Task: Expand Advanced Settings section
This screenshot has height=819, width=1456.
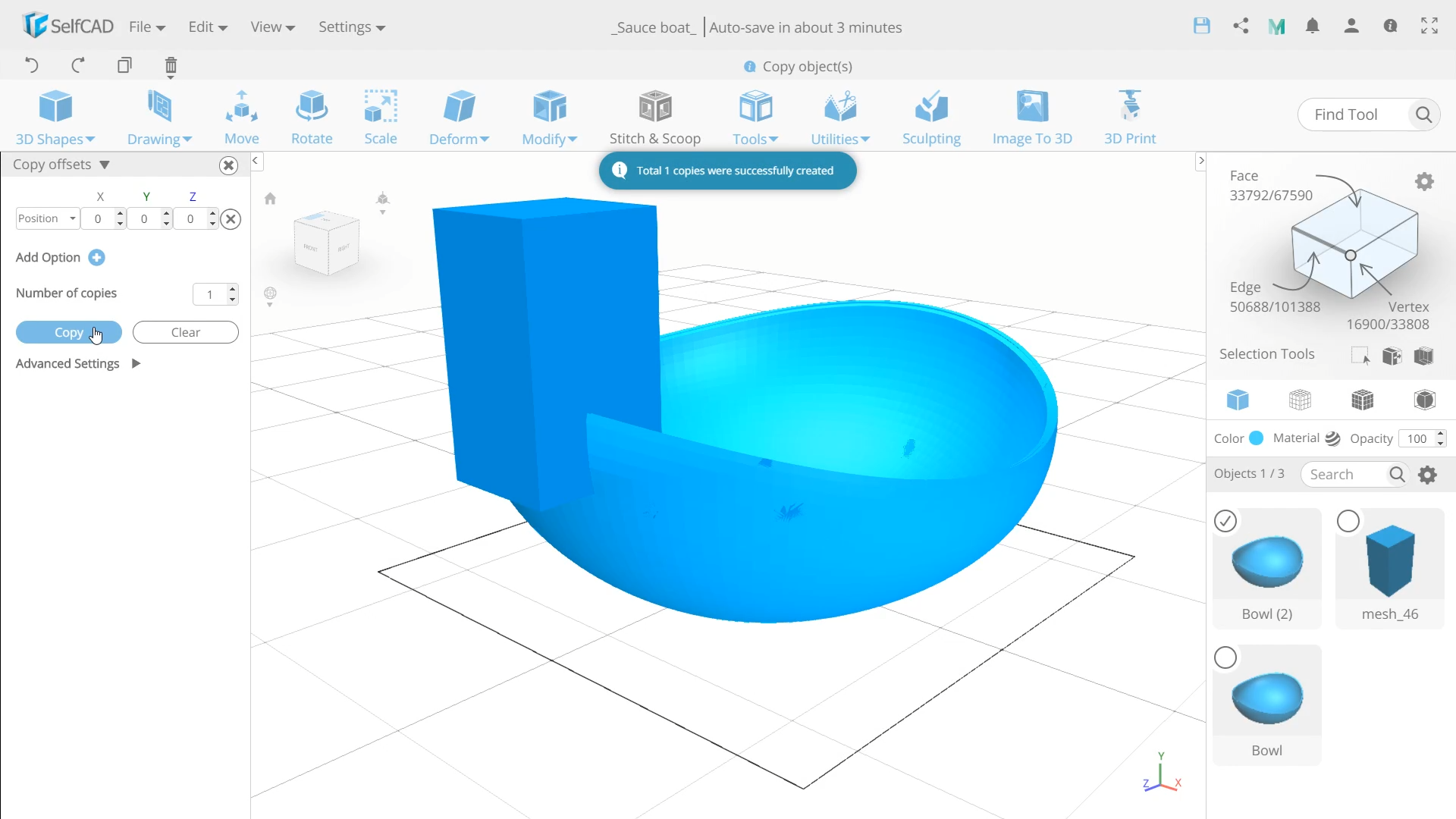Action: tap(136, 364)
